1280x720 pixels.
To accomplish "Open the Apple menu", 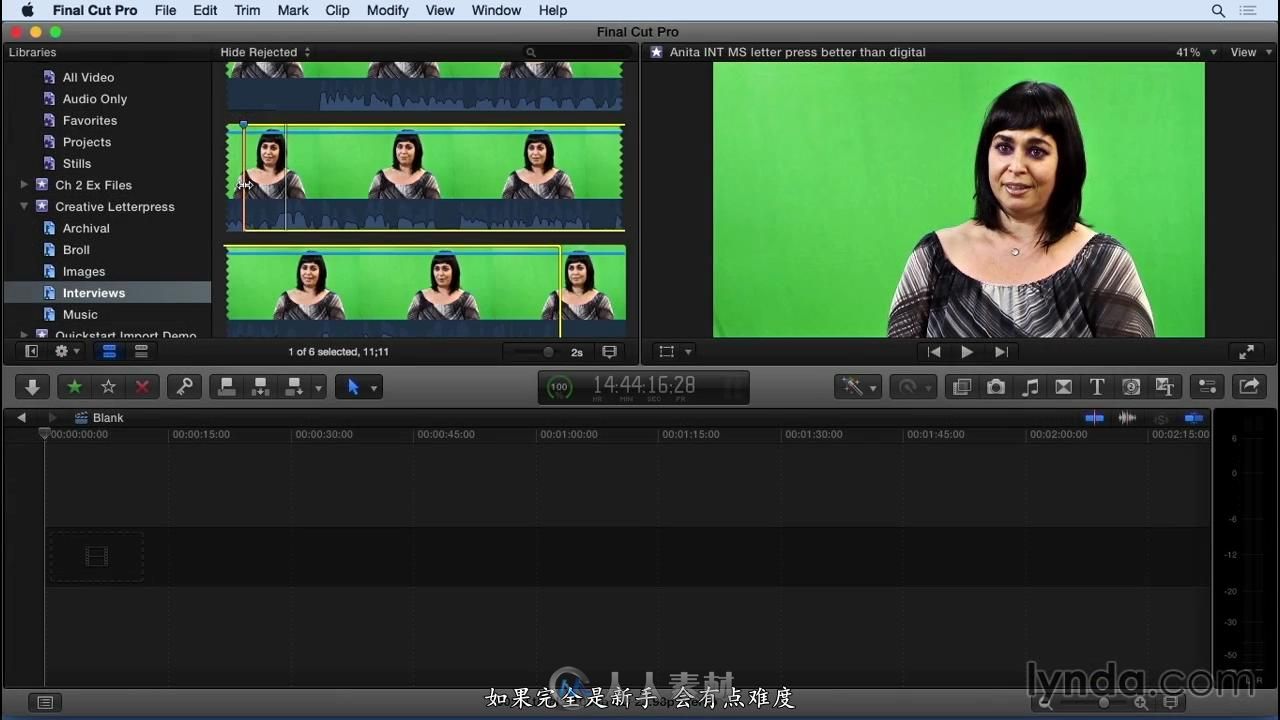I will (27, 10).
